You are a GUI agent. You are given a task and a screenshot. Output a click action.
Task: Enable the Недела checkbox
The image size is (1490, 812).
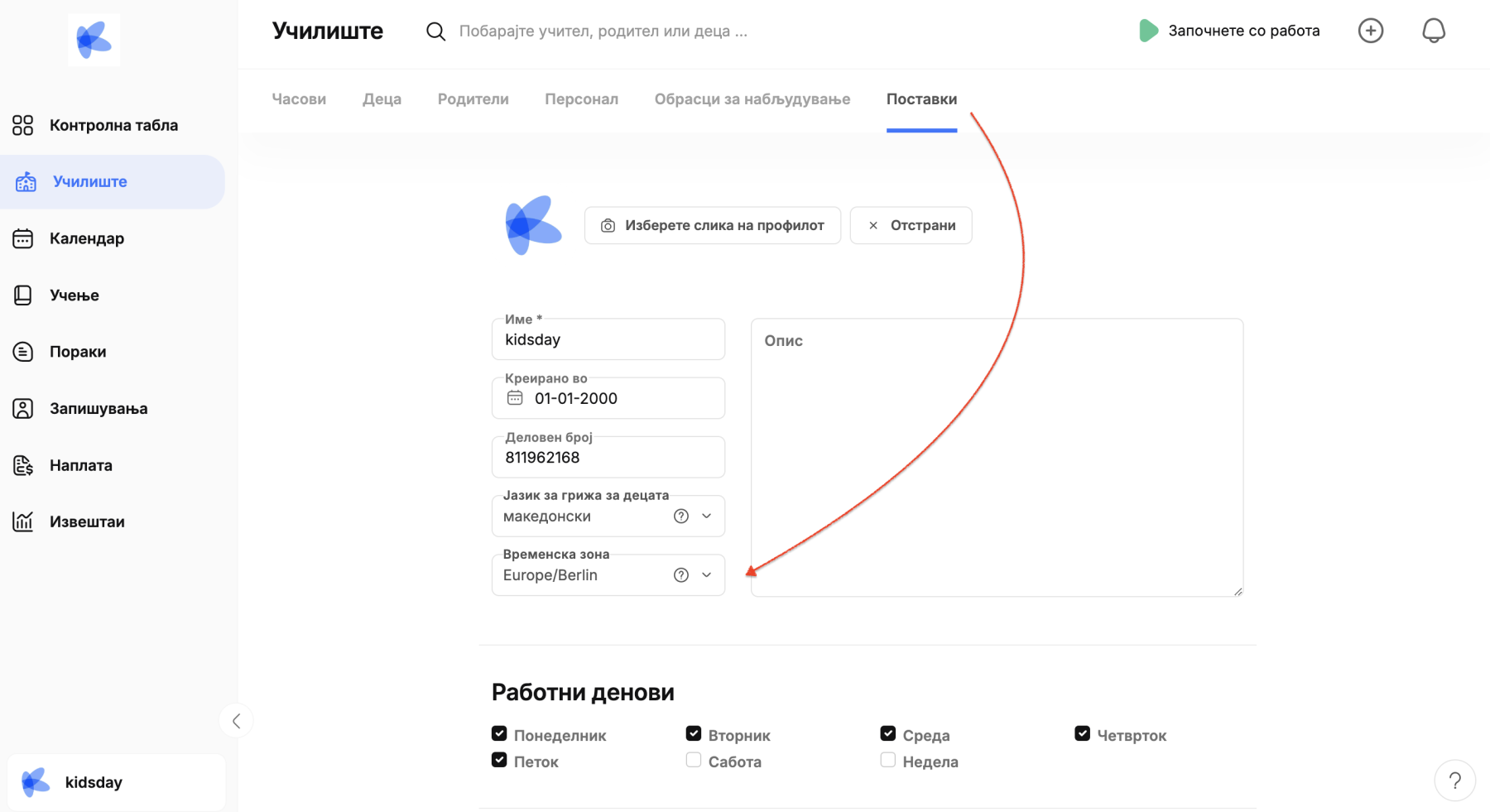click(887, 760)
